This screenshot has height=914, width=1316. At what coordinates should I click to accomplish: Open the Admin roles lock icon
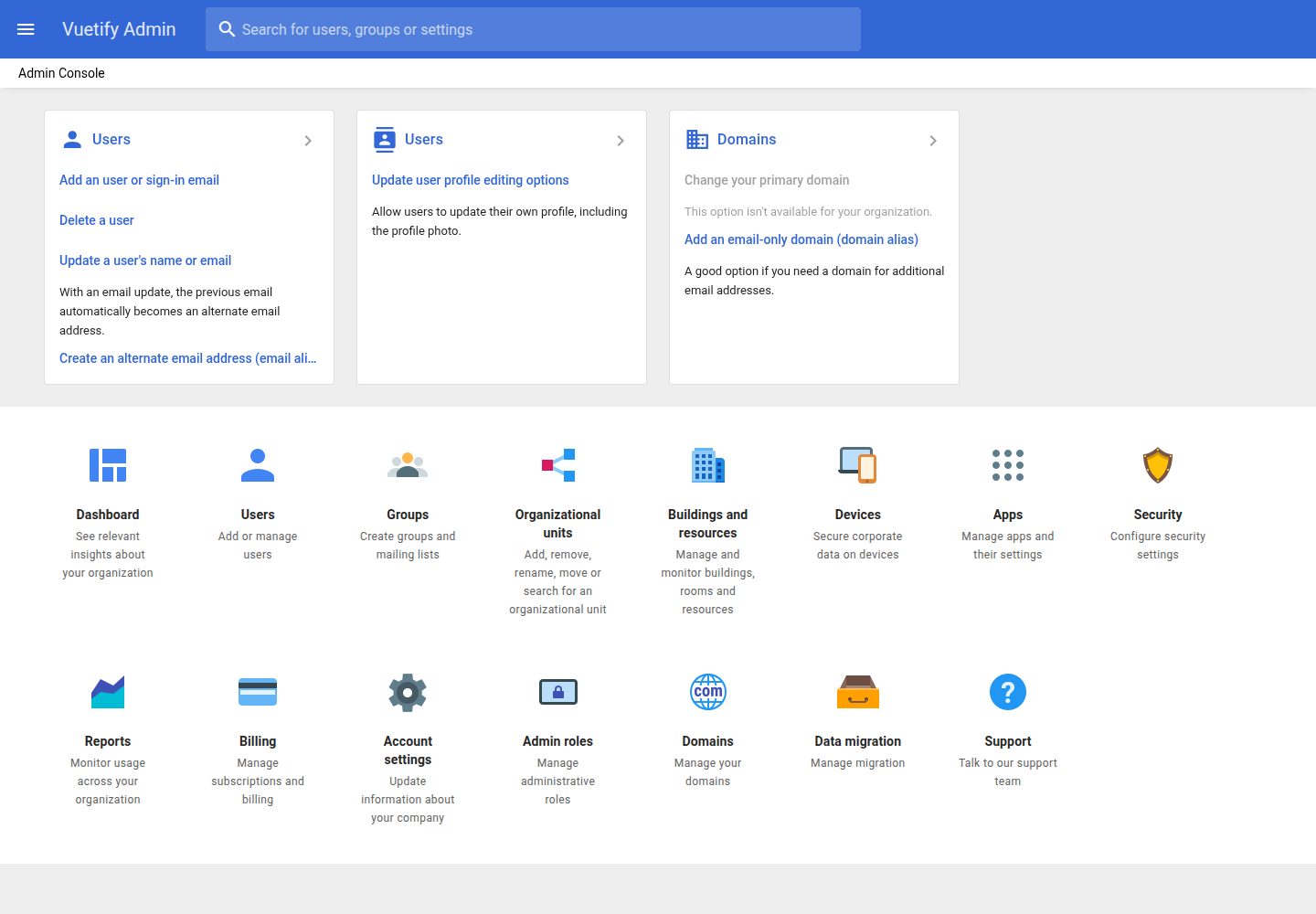click(x=557, y=692)
